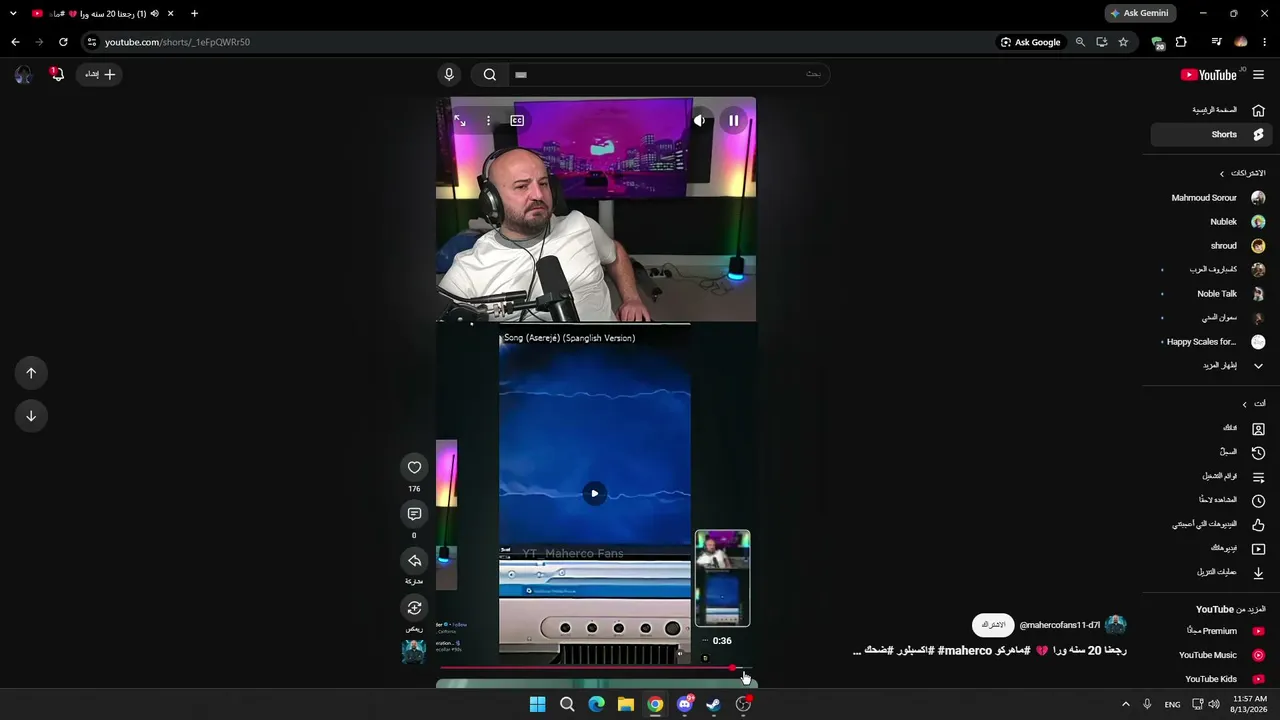Start voice search with the microphone
1280x720 pixels.
coord(449,74)
